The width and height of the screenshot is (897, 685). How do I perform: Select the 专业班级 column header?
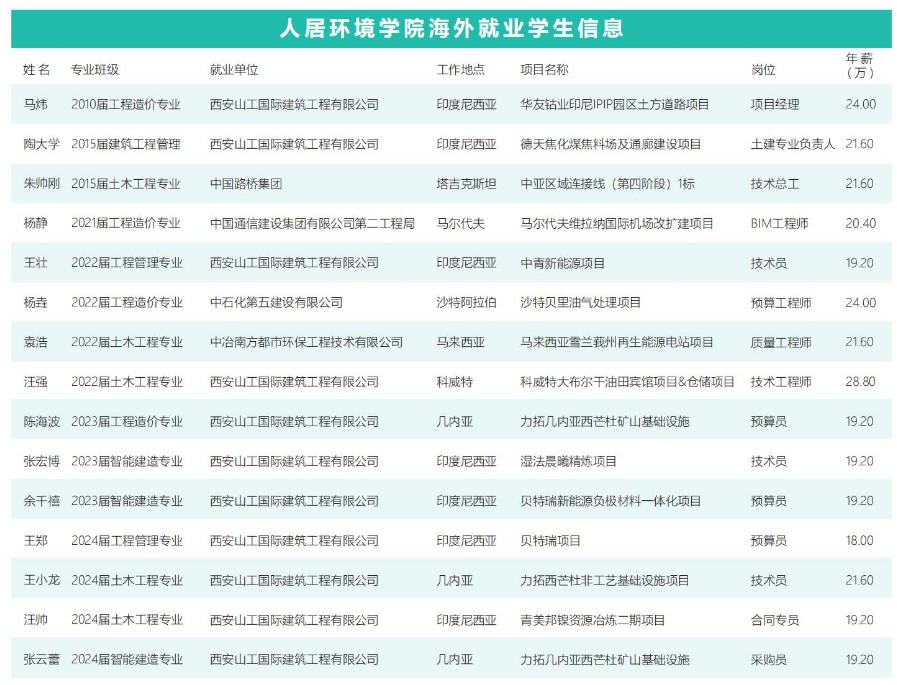point(95,70)
